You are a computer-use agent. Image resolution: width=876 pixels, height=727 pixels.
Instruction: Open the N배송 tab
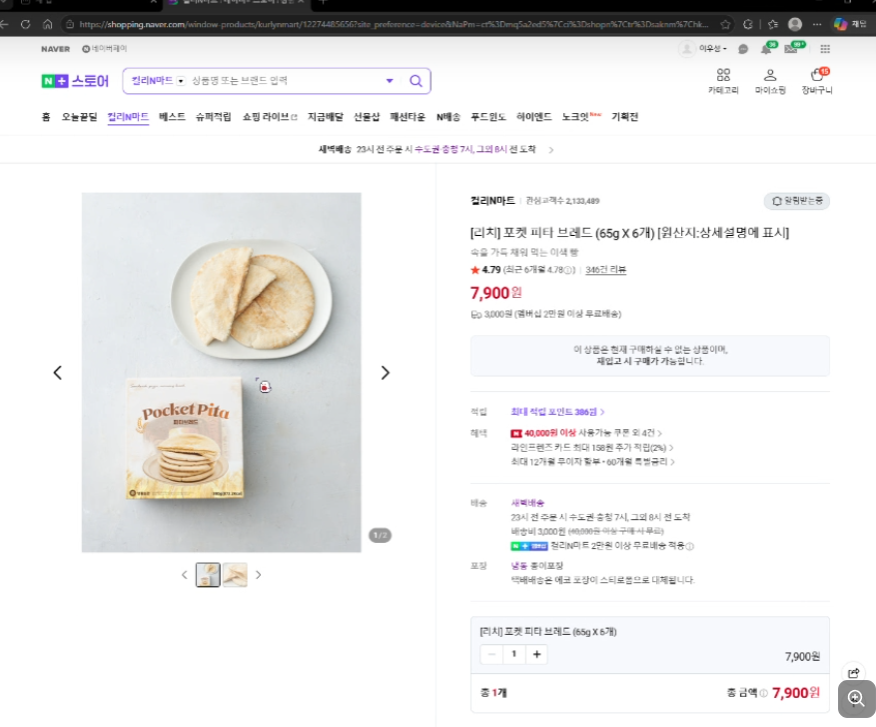pyautogui.click(x=448, y=117)
